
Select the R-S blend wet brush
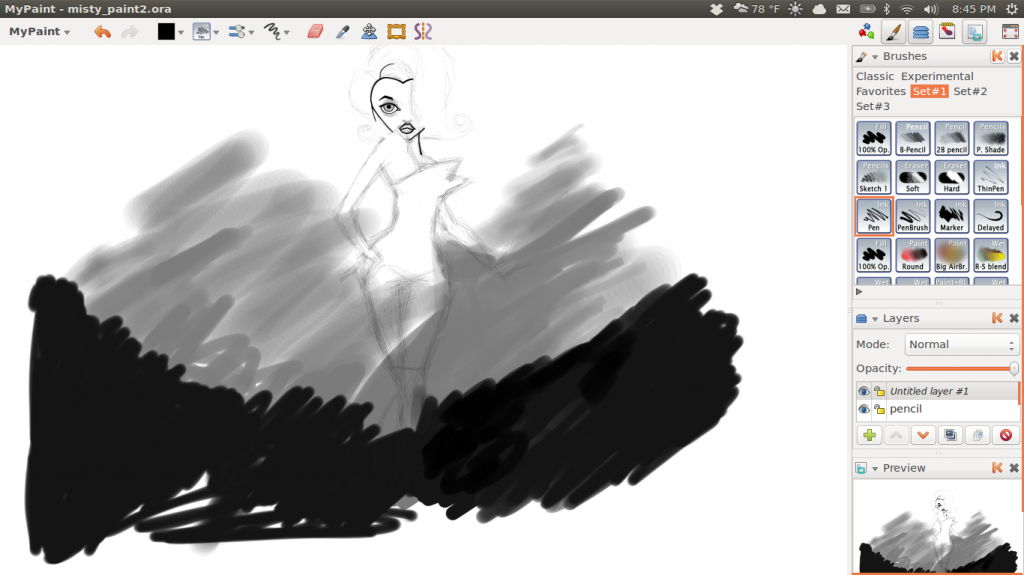(991, 255)
